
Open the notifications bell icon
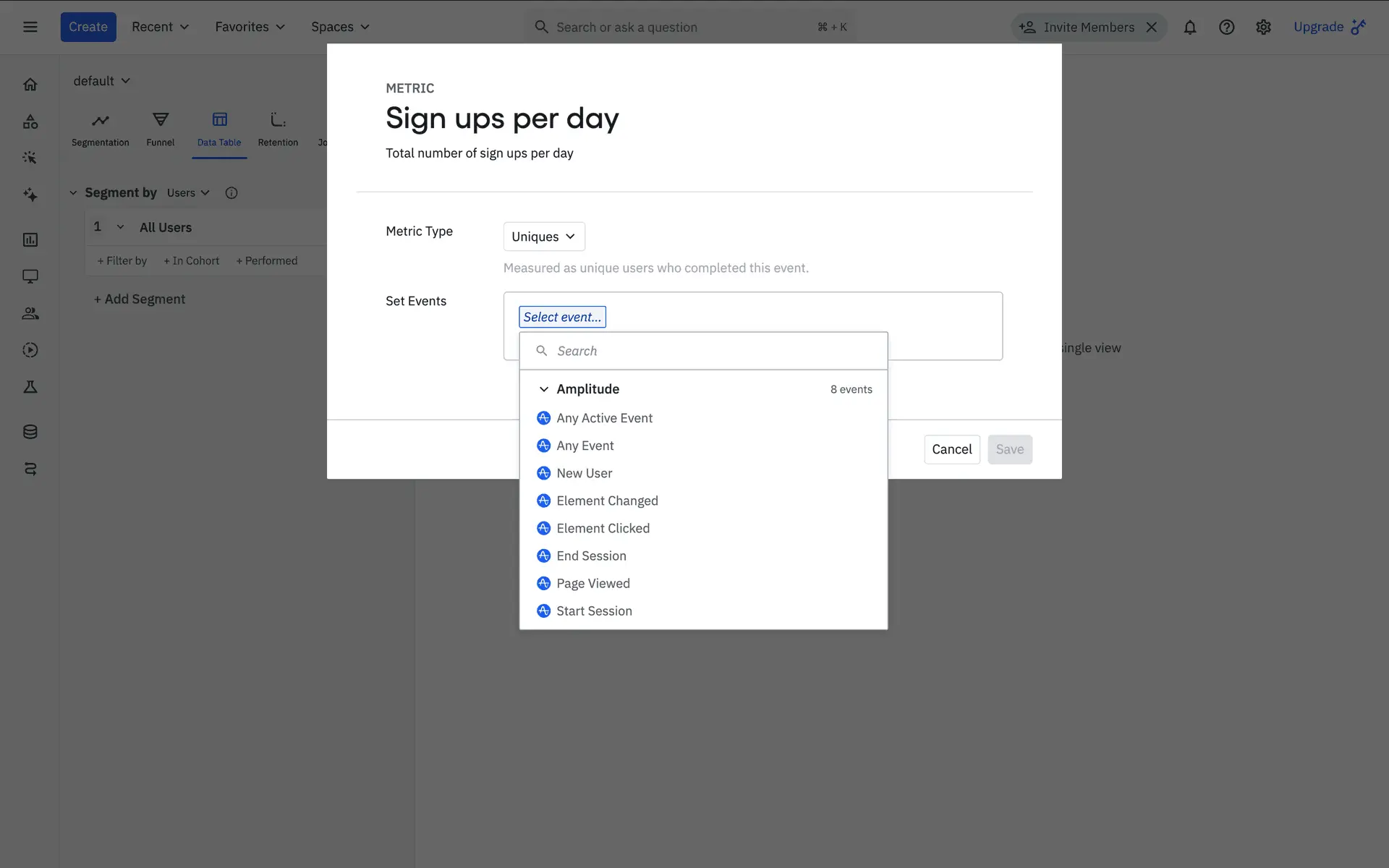click(1189, 27)
